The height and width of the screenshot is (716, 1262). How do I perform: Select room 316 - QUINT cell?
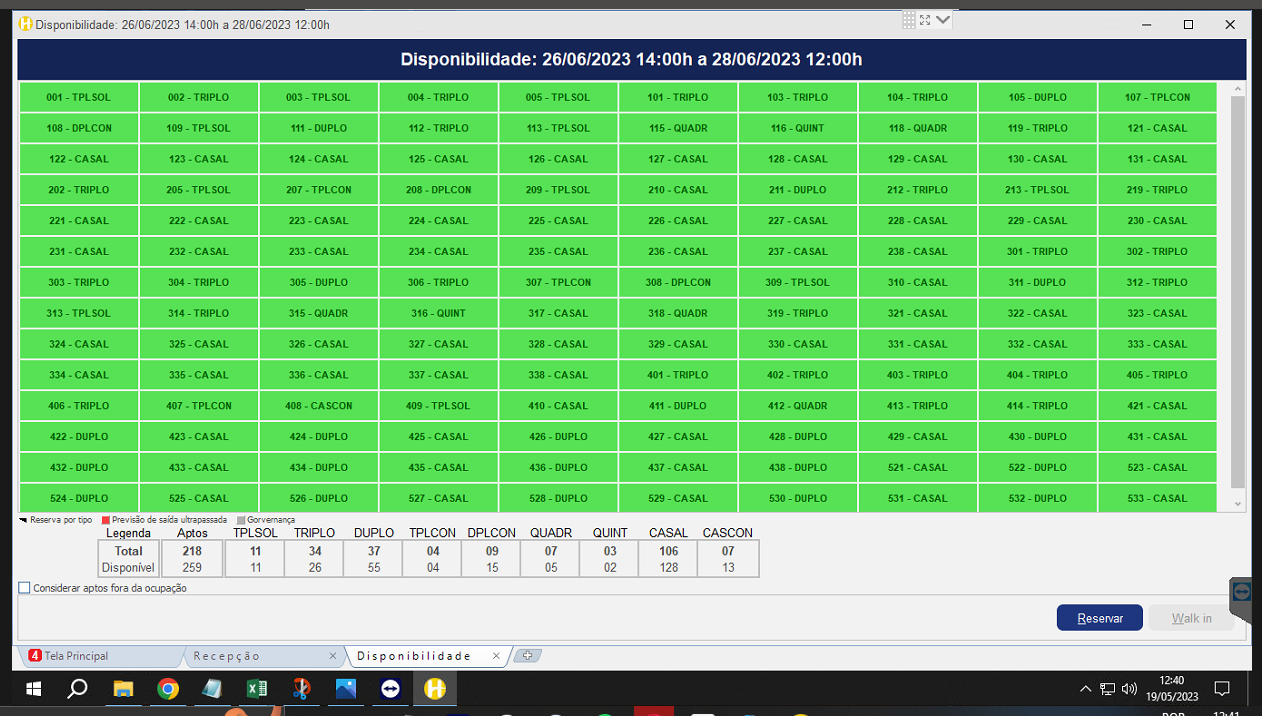(x=438, y=313)
